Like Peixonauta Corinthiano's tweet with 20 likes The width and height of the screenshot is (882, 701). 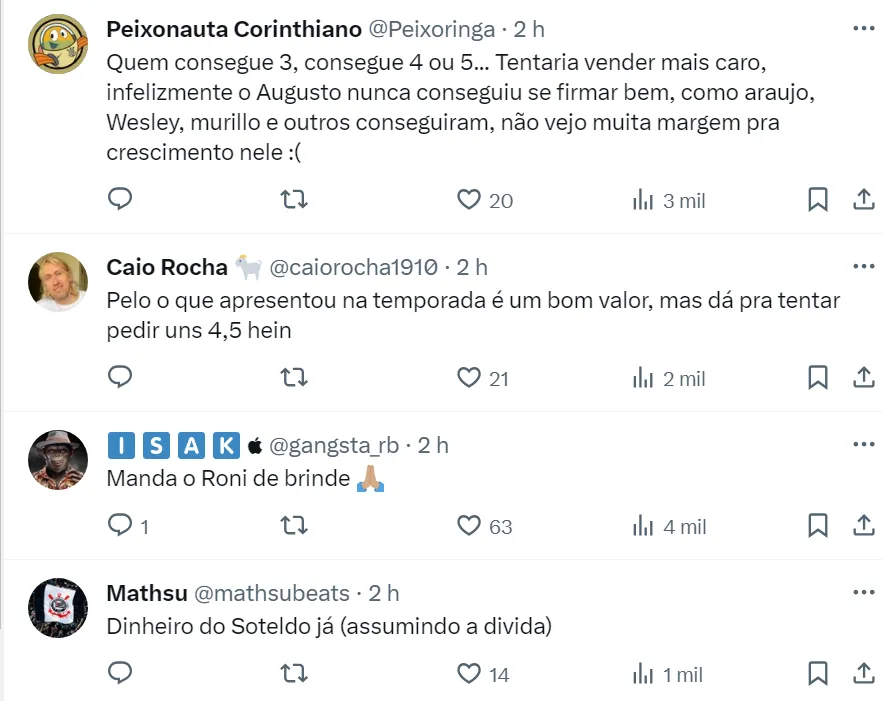click(x=470, y=200)
